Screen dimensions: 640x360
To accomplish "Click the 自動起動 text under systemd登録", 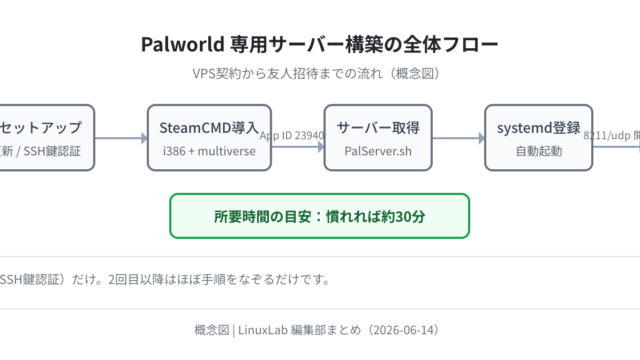I will (539, 151).
